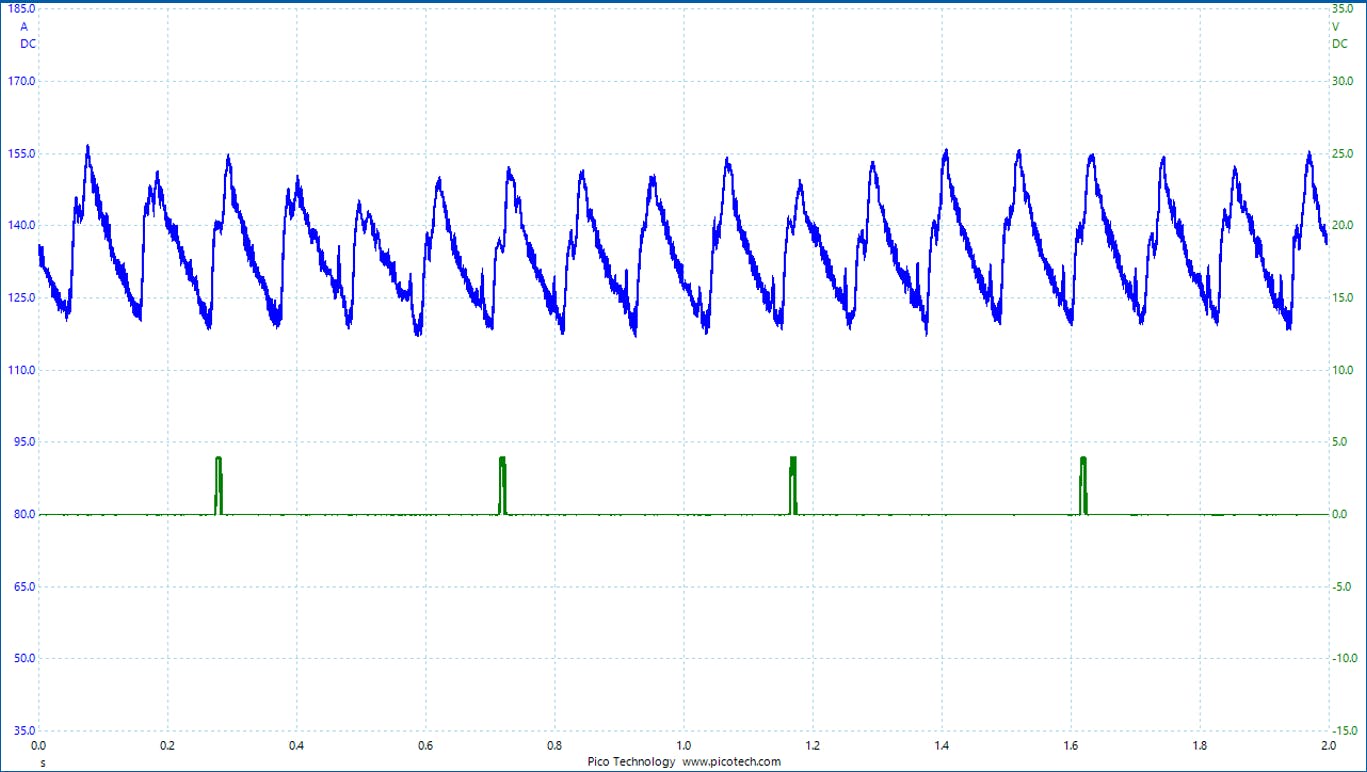
Task: Click the '1.0' midpoint time axis label
Action: point(684,745)
